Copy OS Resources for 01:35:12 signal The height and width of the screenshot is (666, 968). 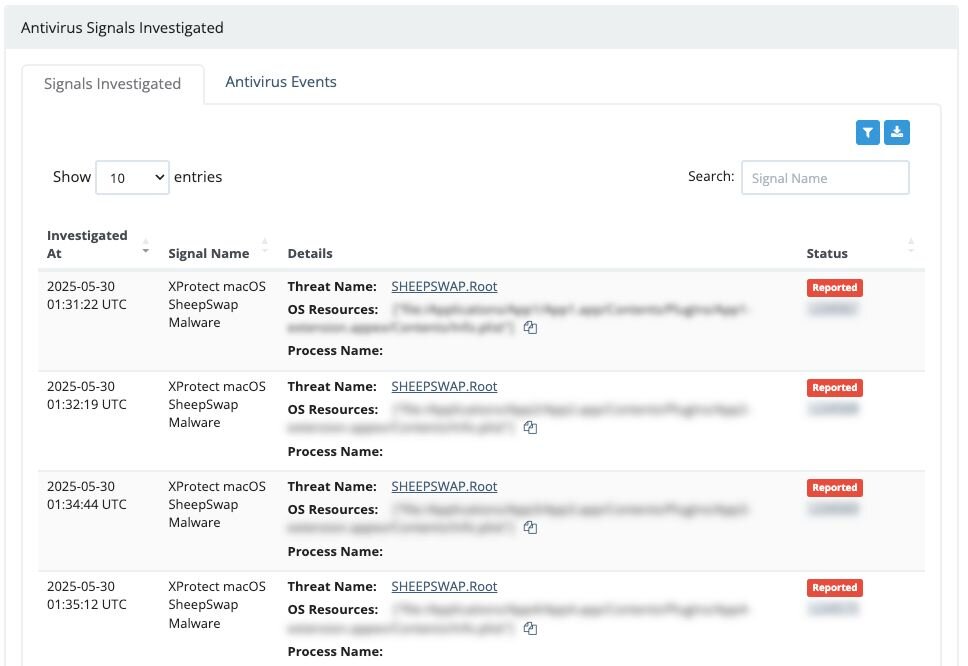click(x=531, y=628)
